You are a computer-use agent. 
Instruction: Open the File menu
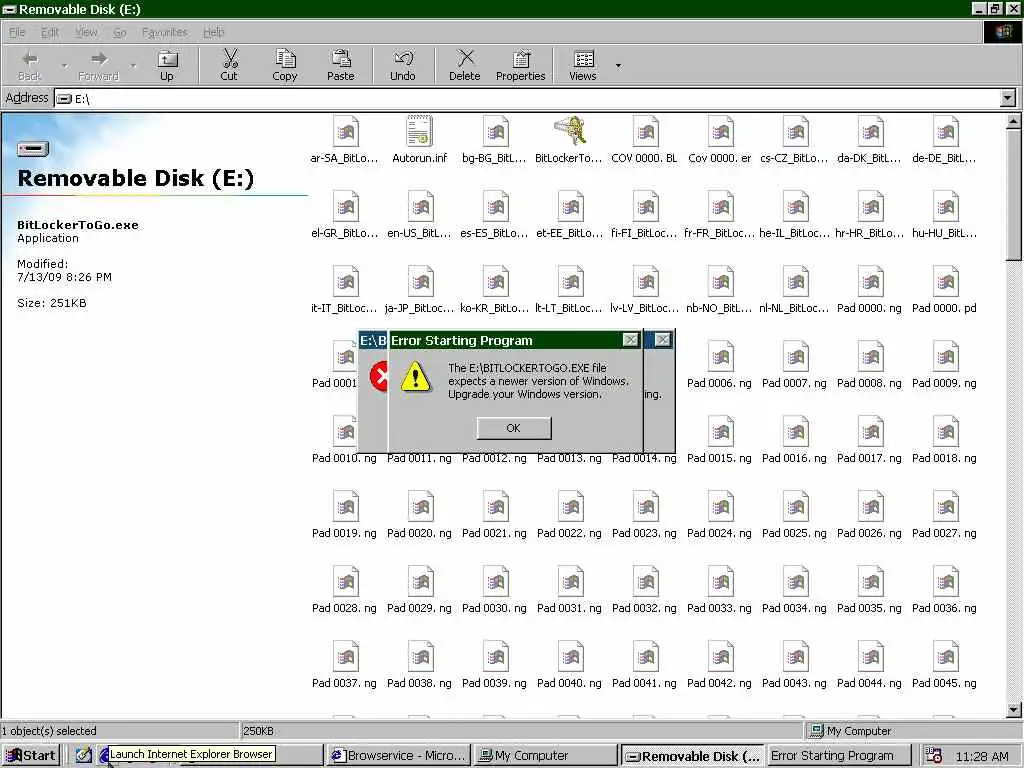(17, 32)
